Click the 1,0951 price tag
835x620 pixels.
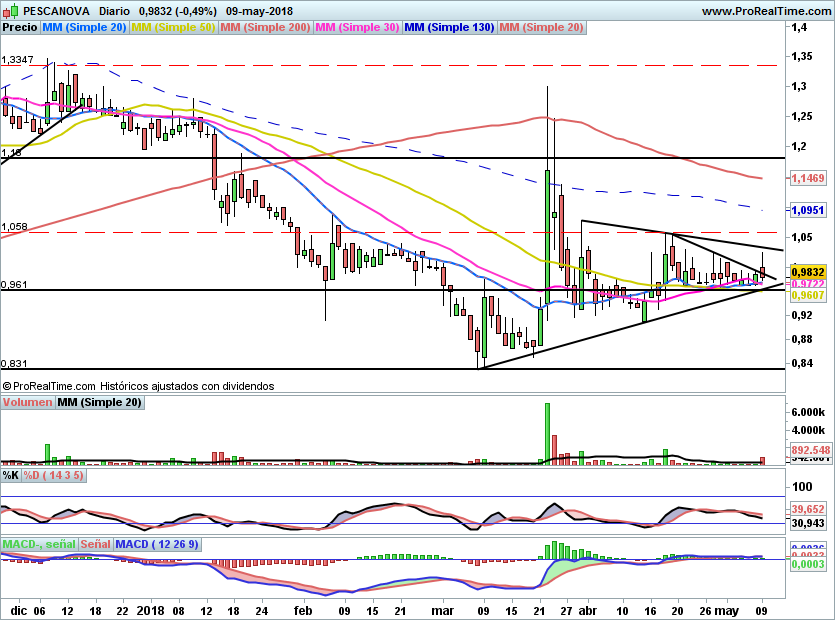808,210
